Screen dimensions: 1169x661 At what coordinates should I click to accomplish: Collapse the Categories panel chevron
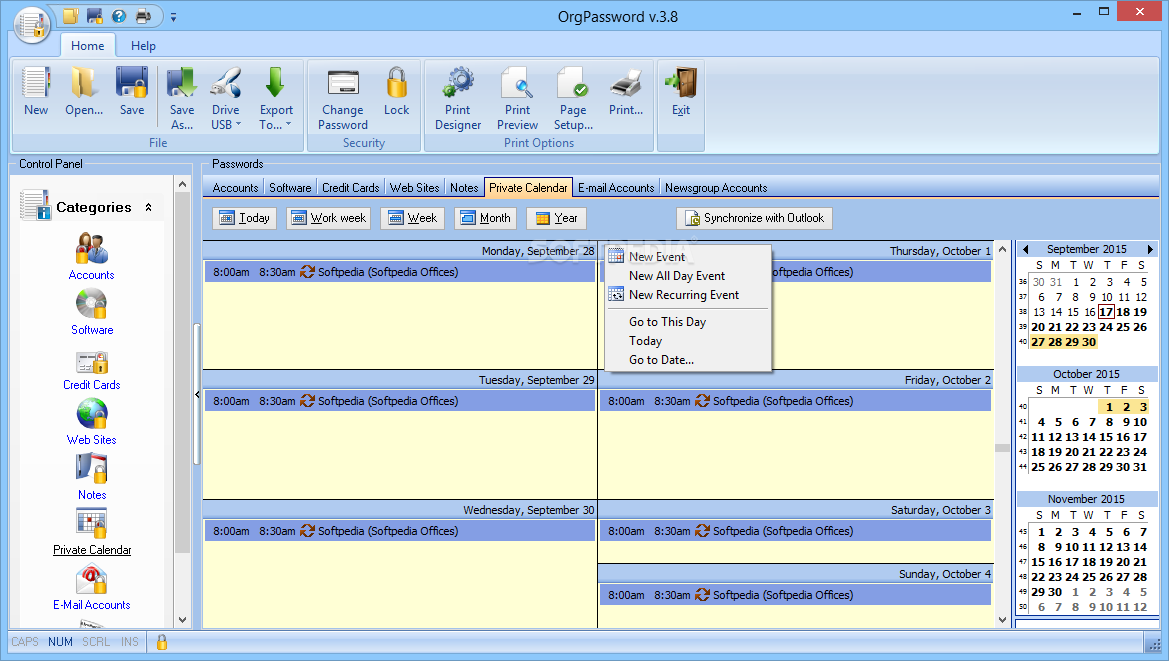148,207
